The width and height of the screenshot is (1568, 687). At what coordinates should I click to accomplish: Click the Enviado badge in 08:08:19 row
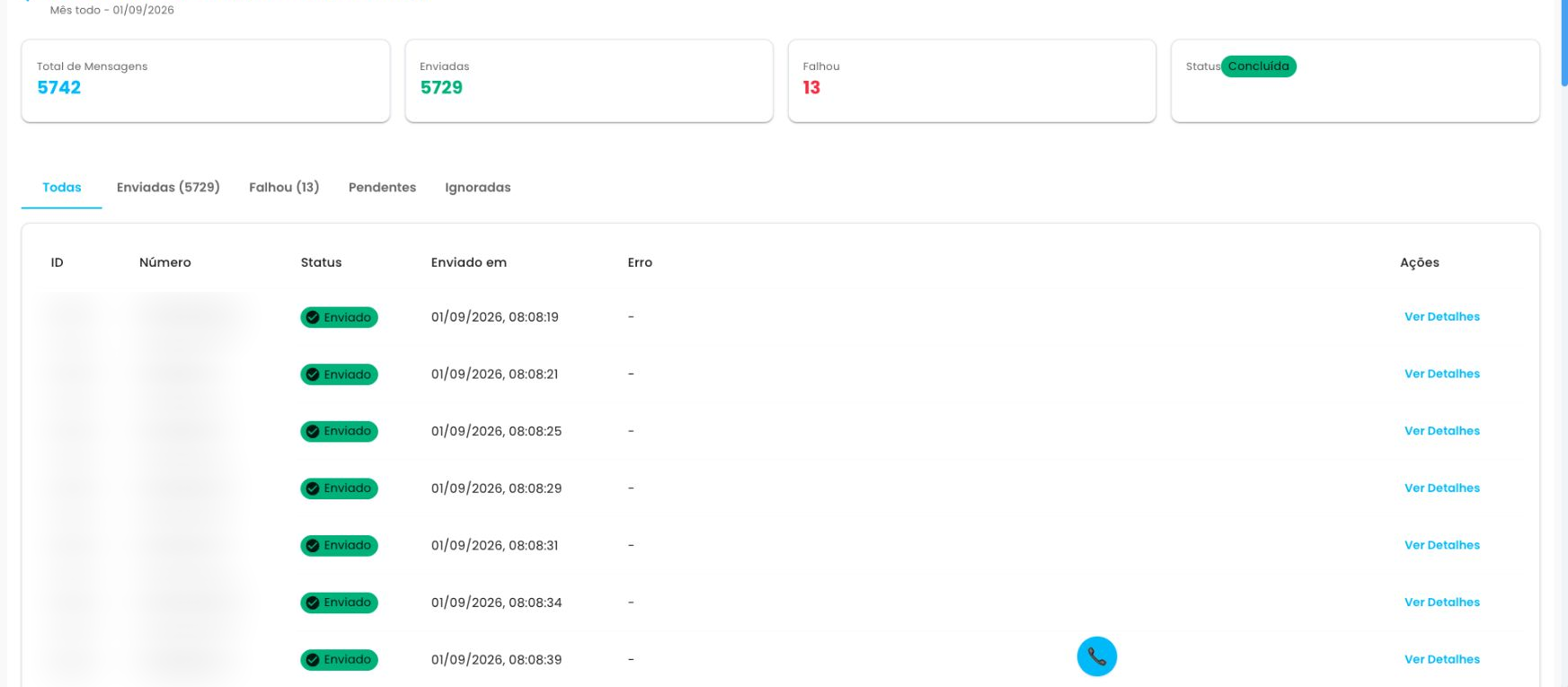pos(339,317)
